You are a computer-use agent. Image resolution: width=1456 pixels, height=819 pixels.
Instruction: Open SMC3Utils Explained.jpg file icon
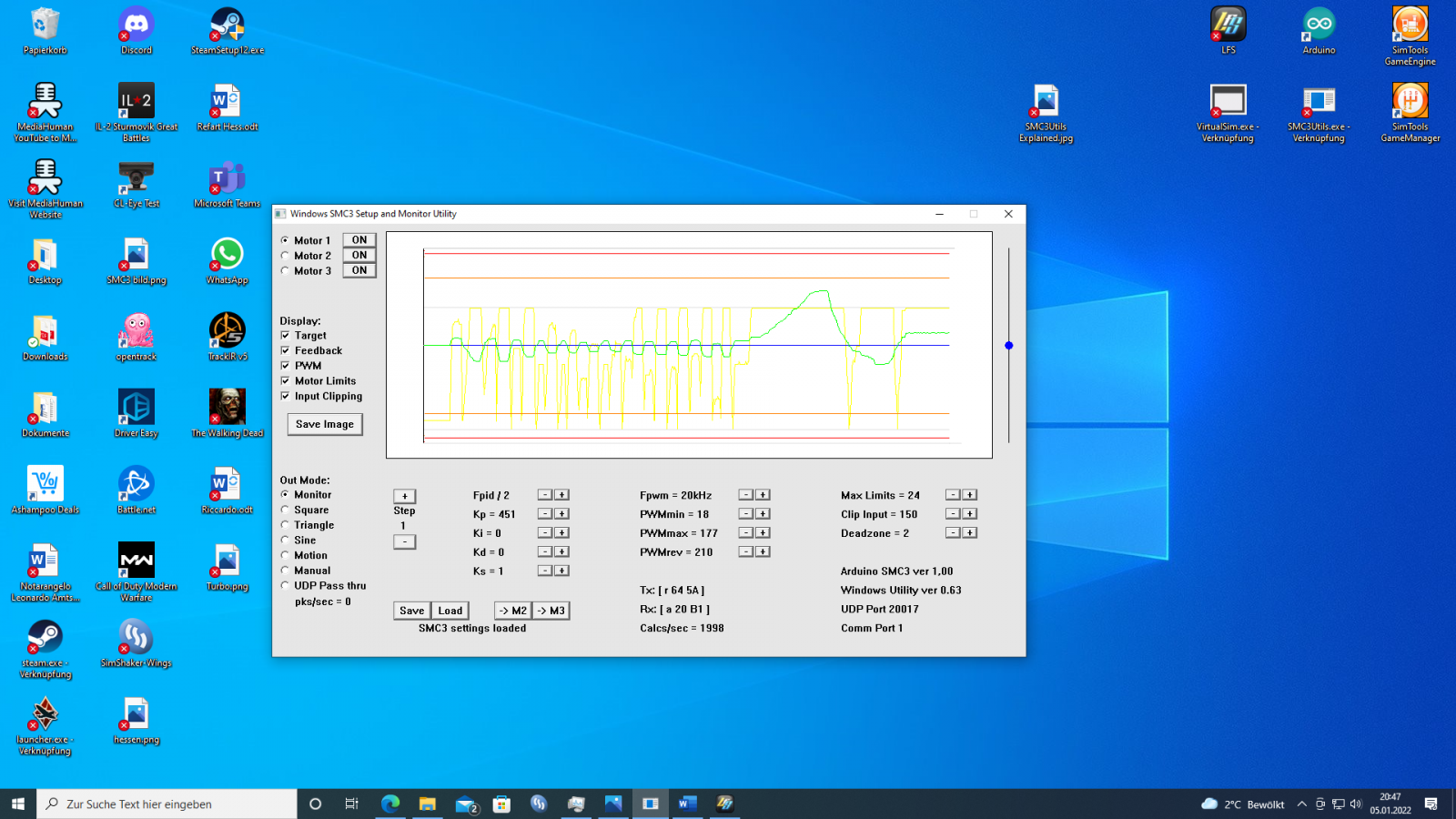[x=1046, y=113]
